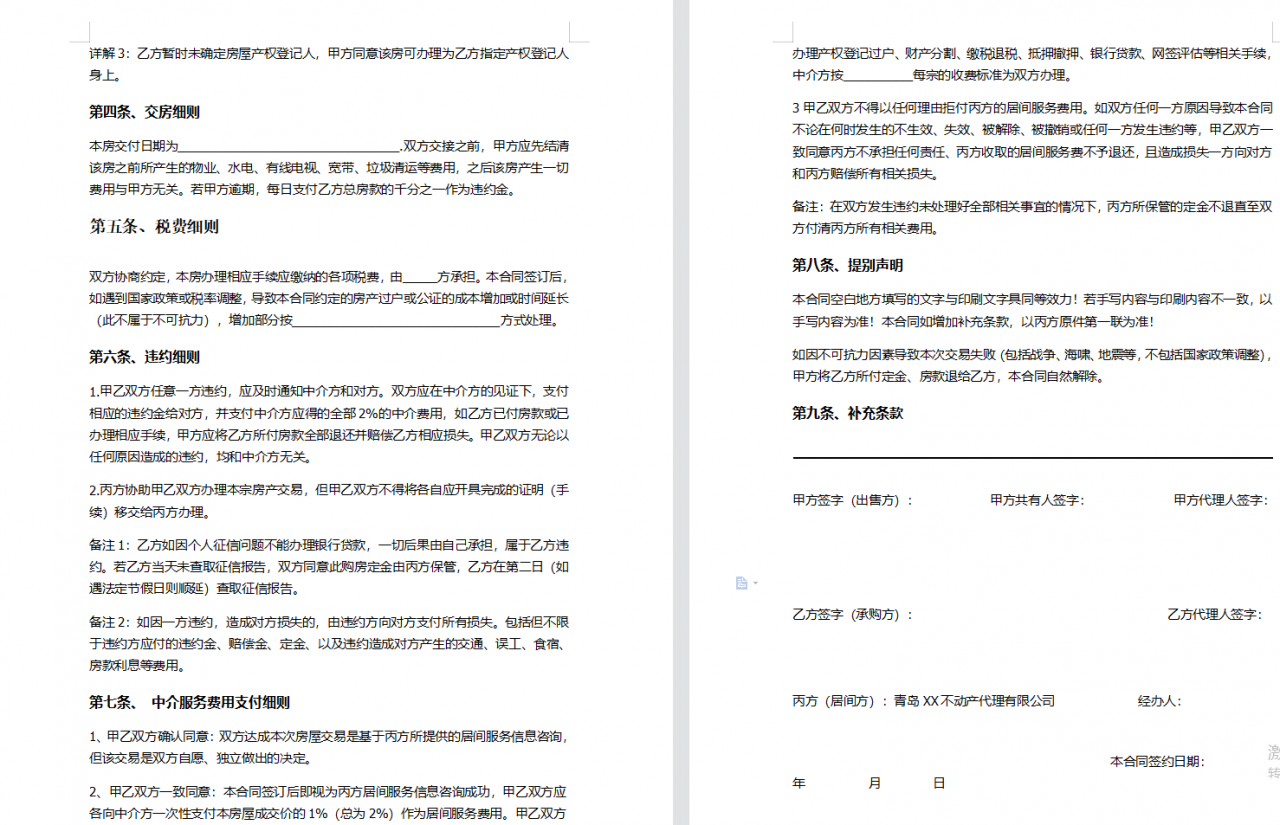Screen dimensions: 1280x825
Task: Click the paragraph starting "如因不可抗力因素导致"
Action: click(x=1032, y=366)
